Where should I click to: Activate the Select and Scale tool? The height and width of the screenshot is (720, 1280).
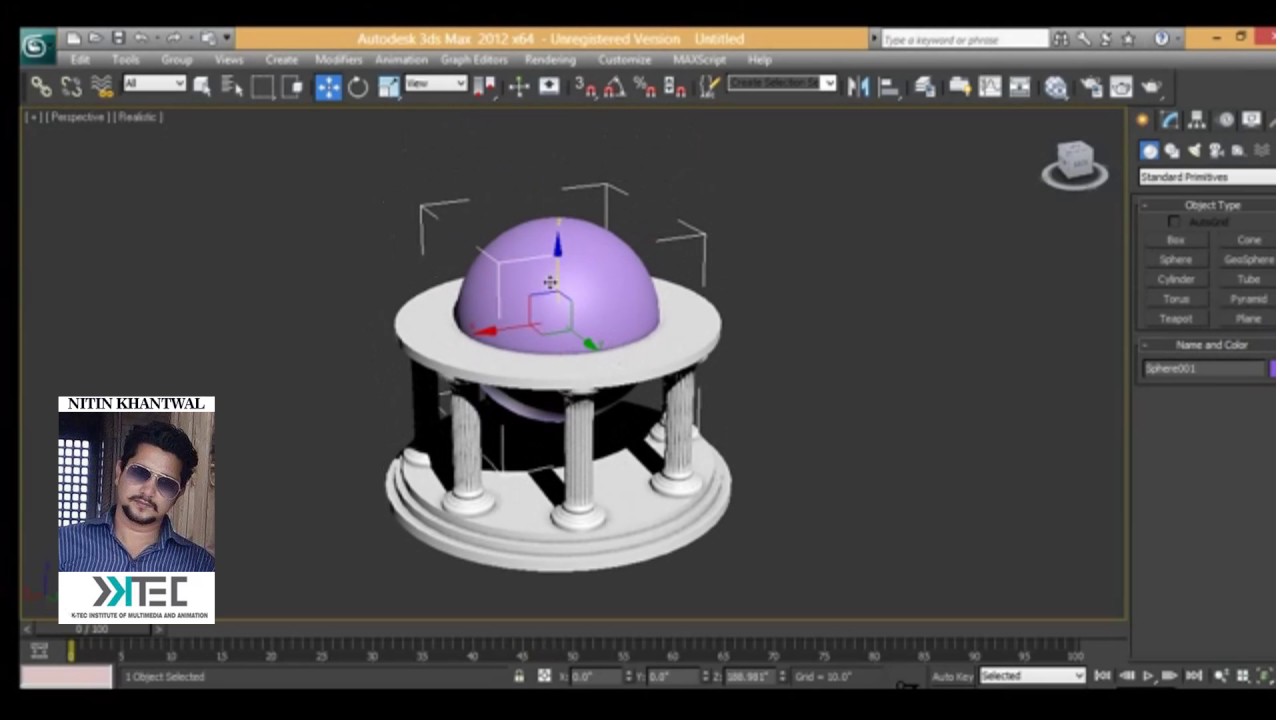pos(389,87)
